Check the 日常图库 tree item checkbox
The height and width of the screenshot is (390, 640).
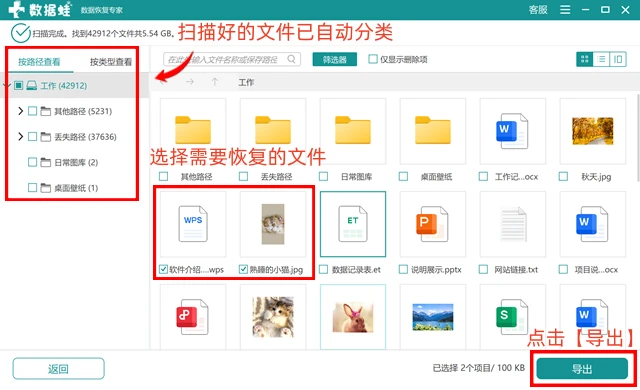point(32,162)
